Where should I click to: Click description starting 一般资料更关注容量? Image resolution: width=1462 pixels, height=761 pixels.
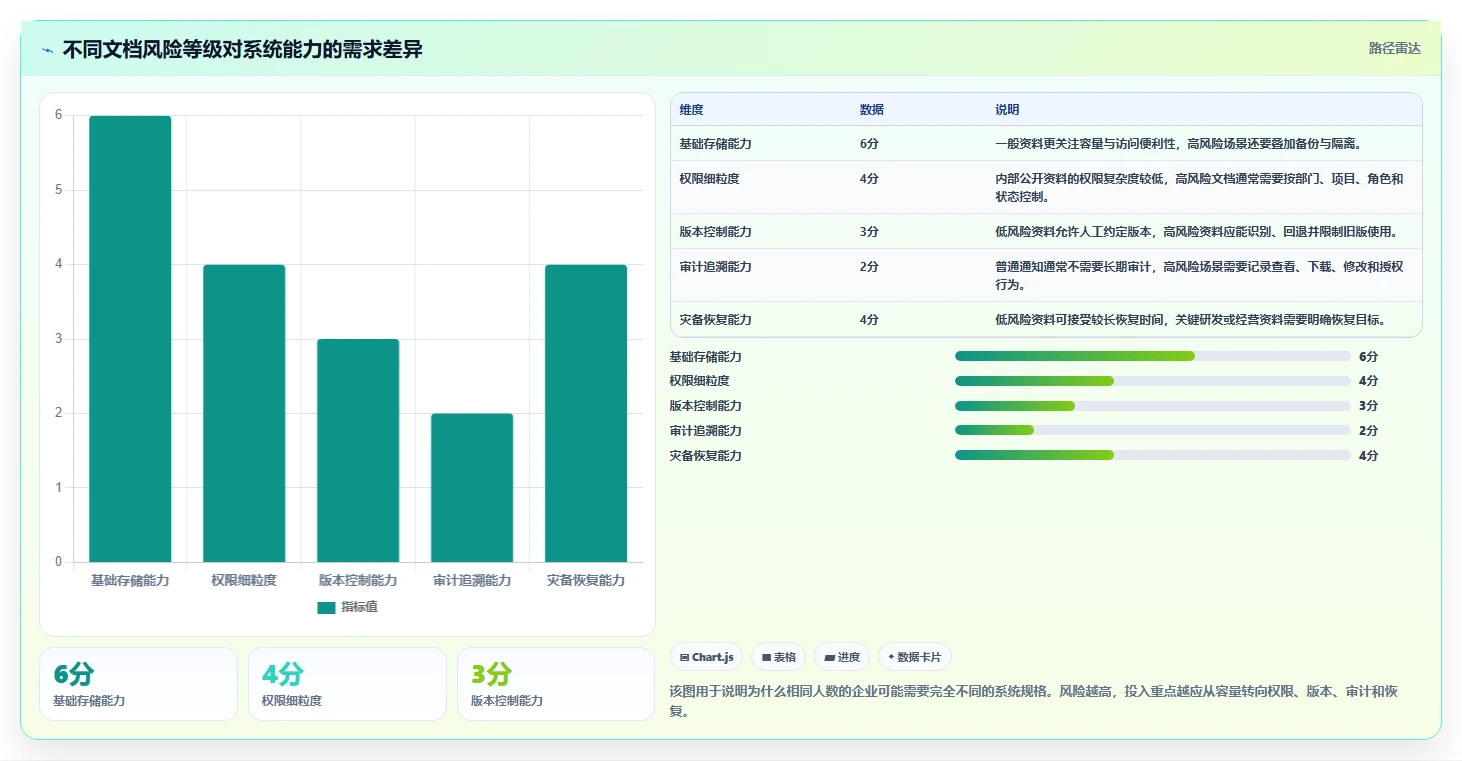tap(1178, 144)
